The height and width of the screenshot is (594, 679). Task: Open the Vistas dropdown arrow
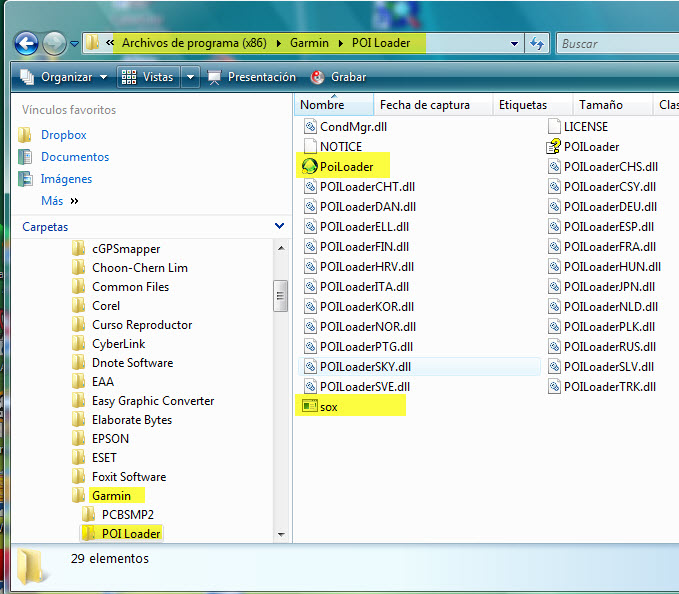click(x=190, y=77)
